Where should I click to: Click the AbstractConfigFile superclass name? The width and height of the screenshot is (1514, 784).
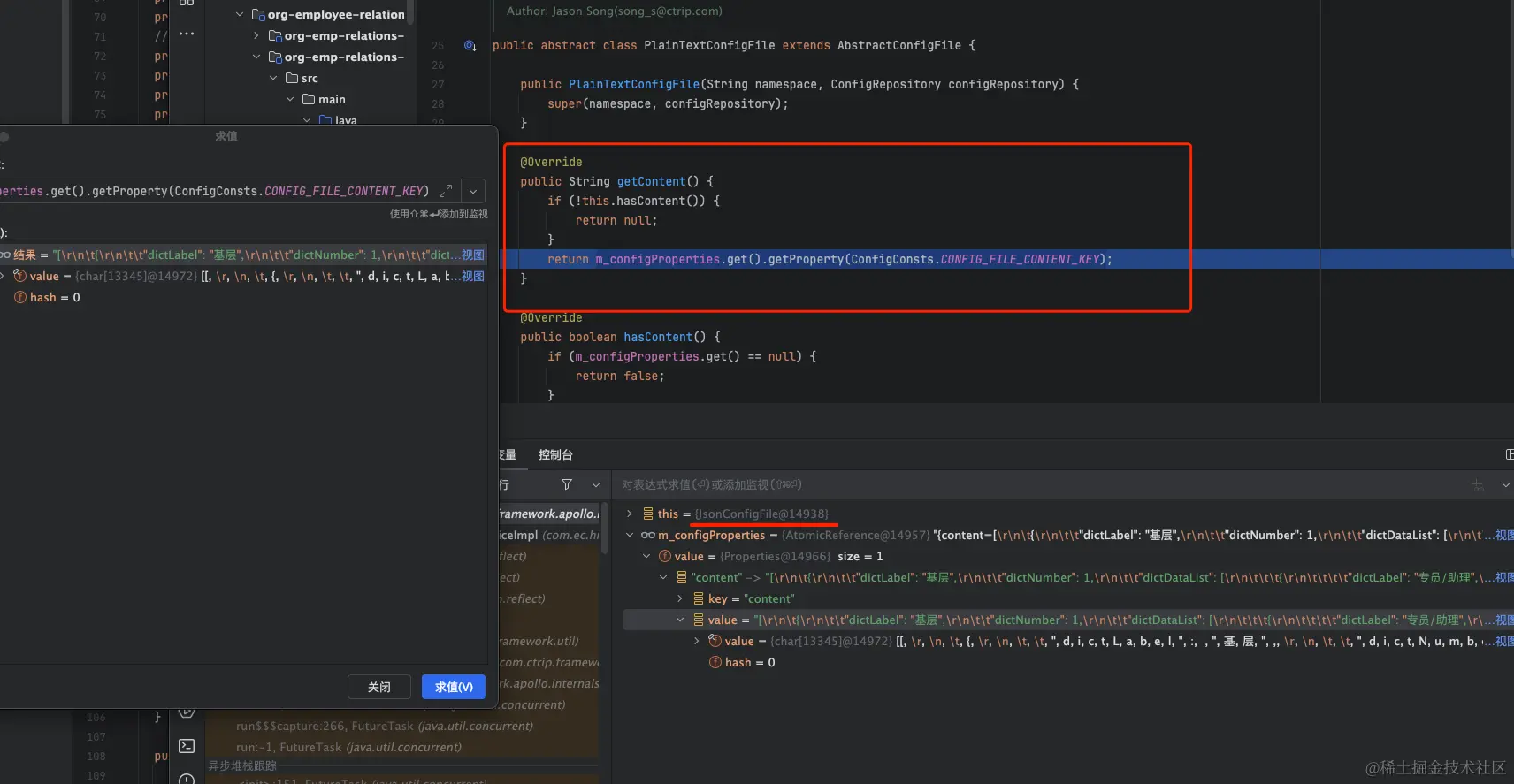point(899,45)
